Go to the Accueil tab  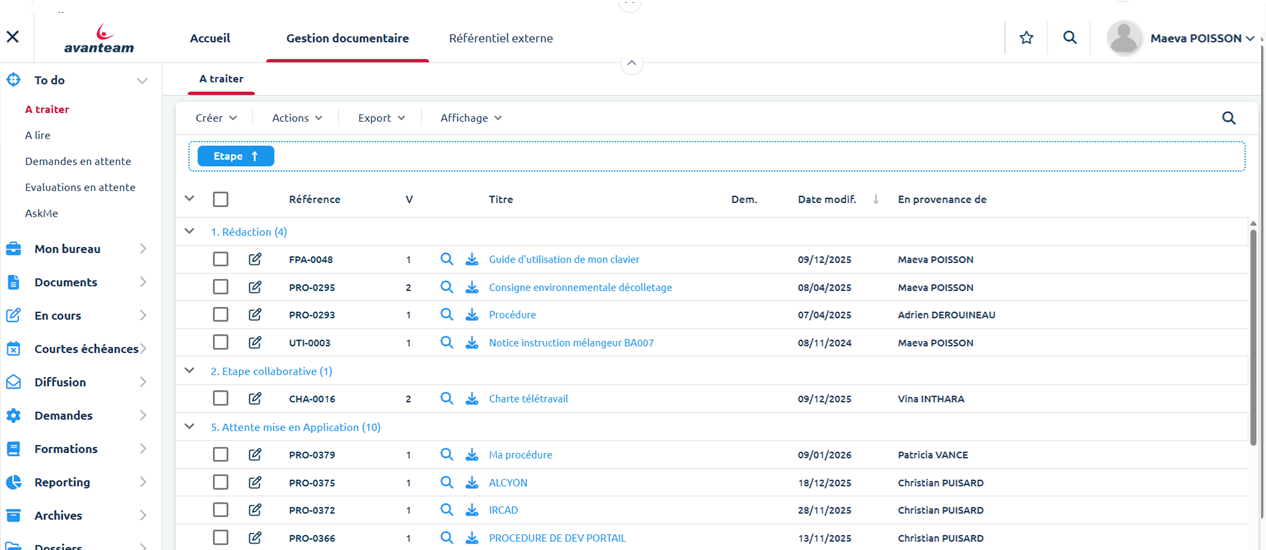(x=210, y=38)
